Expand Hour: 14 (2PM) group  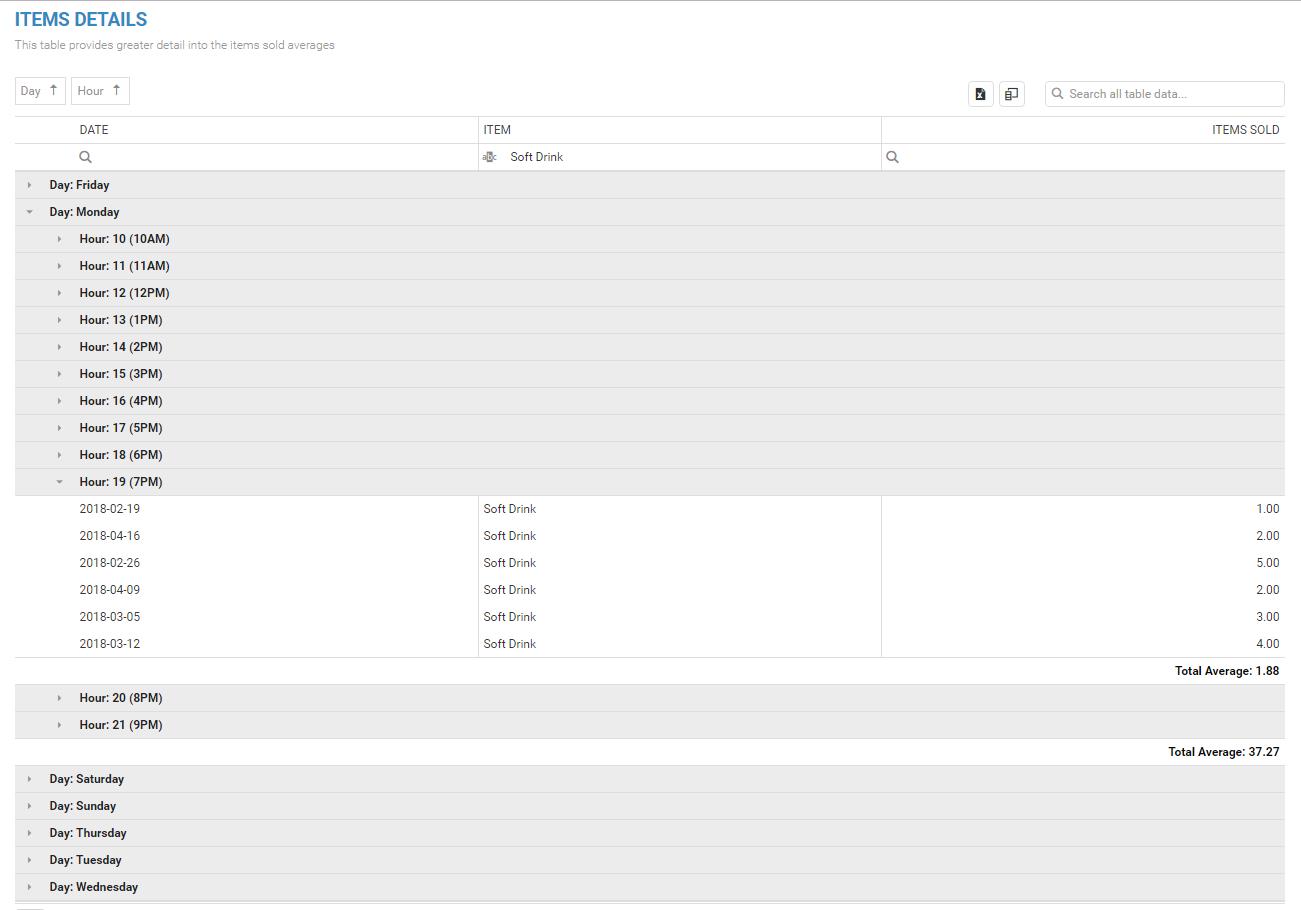coord(60,347)
